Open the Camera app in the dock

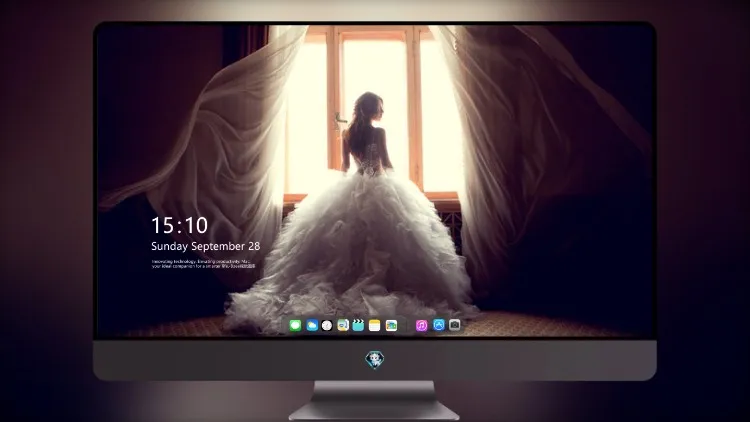(x=455, y=325)
